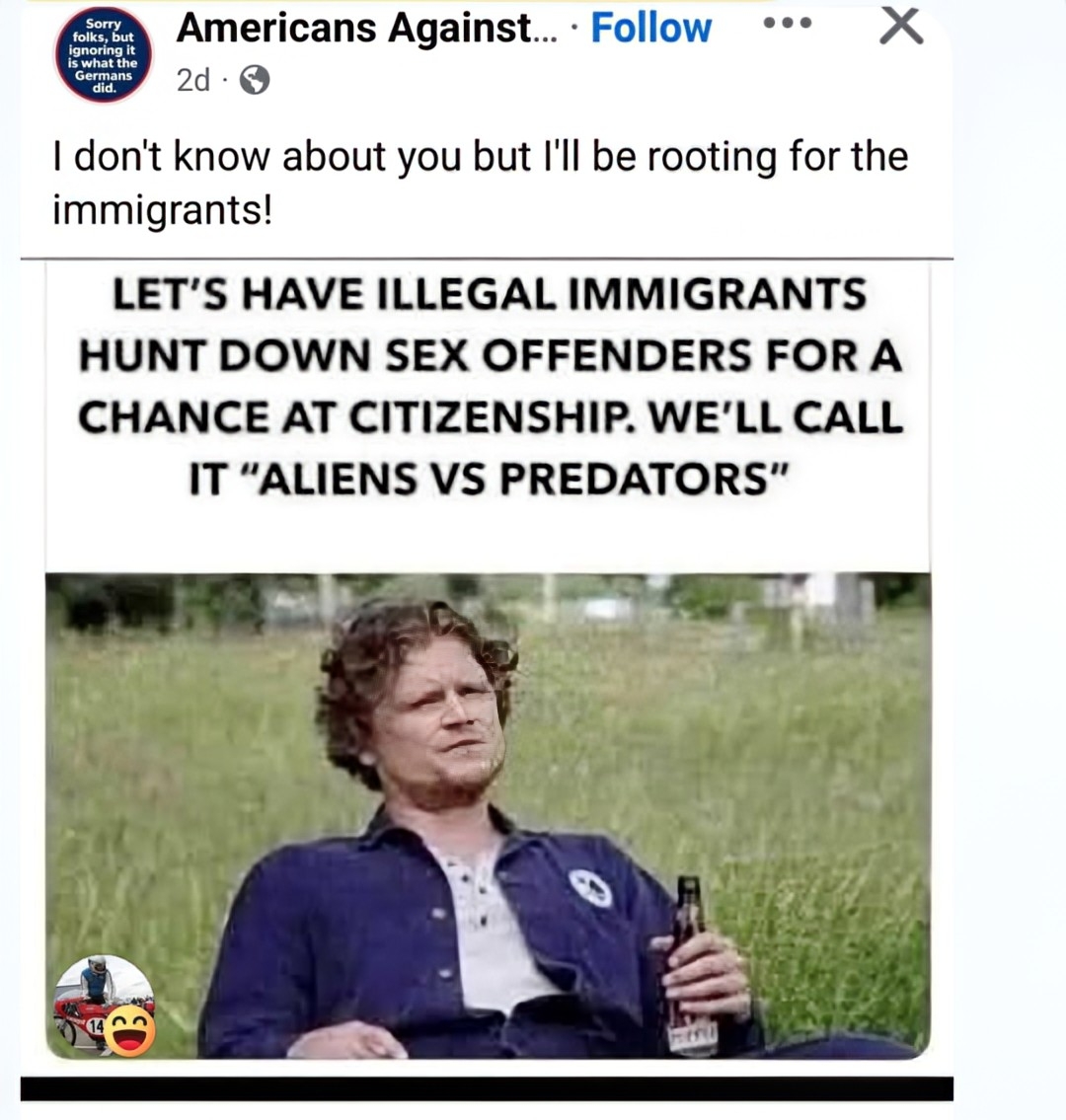
Task: Click the beer bottle in the photo
Action: pyautogui.click(x=690, y=966)
